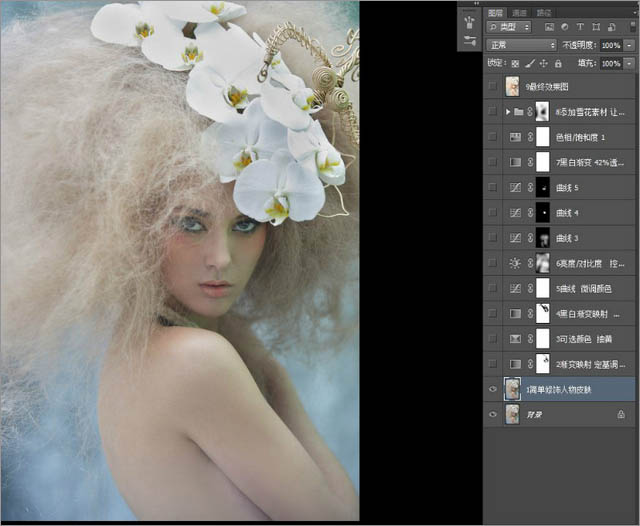Open the brush presets panel icon
This screenshot has height=526, width=640.
[x=470, y=21]
